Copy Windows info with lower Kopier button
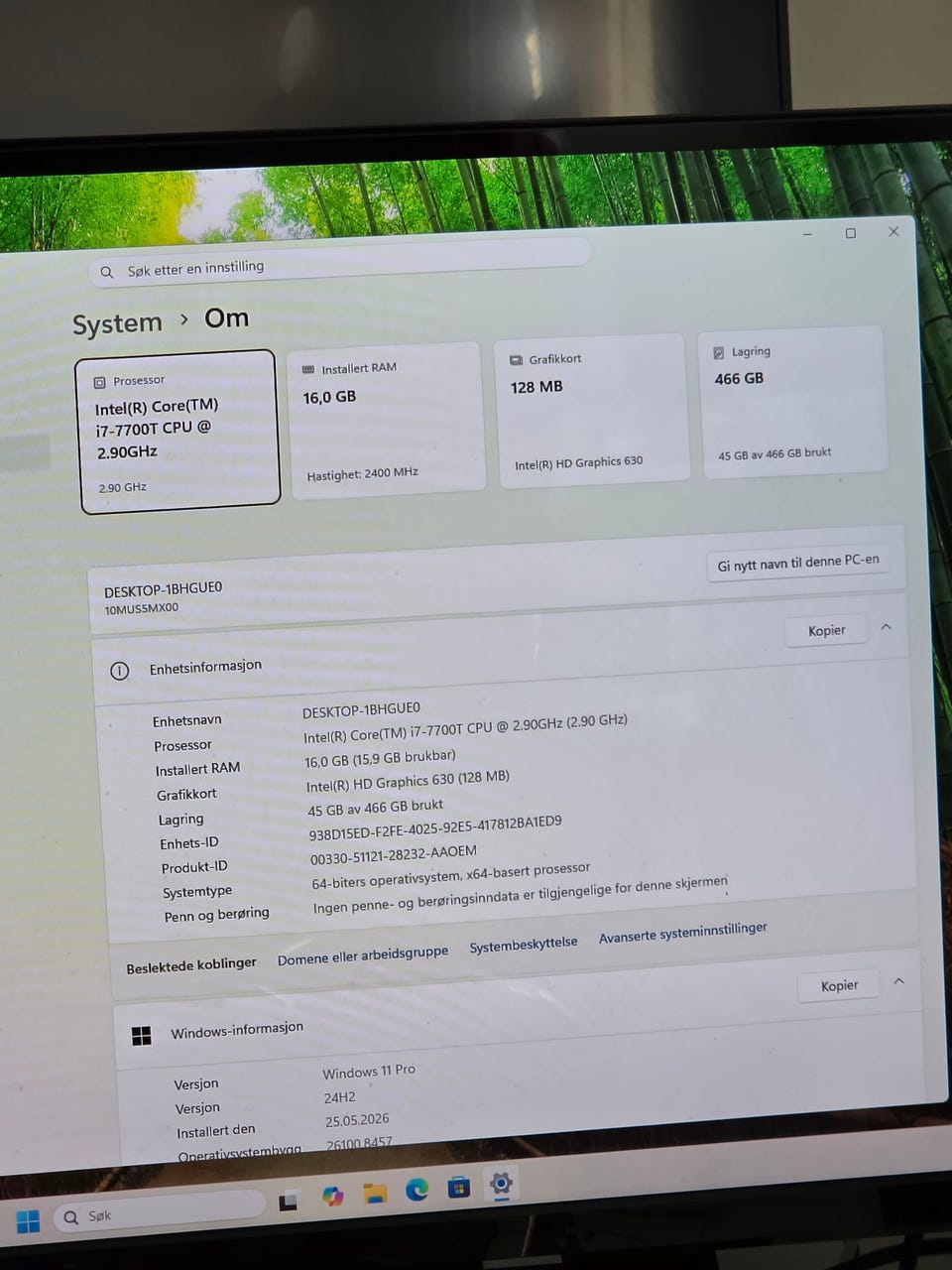The height and width of the screenshot is (1270, 952). click(839, 985)
